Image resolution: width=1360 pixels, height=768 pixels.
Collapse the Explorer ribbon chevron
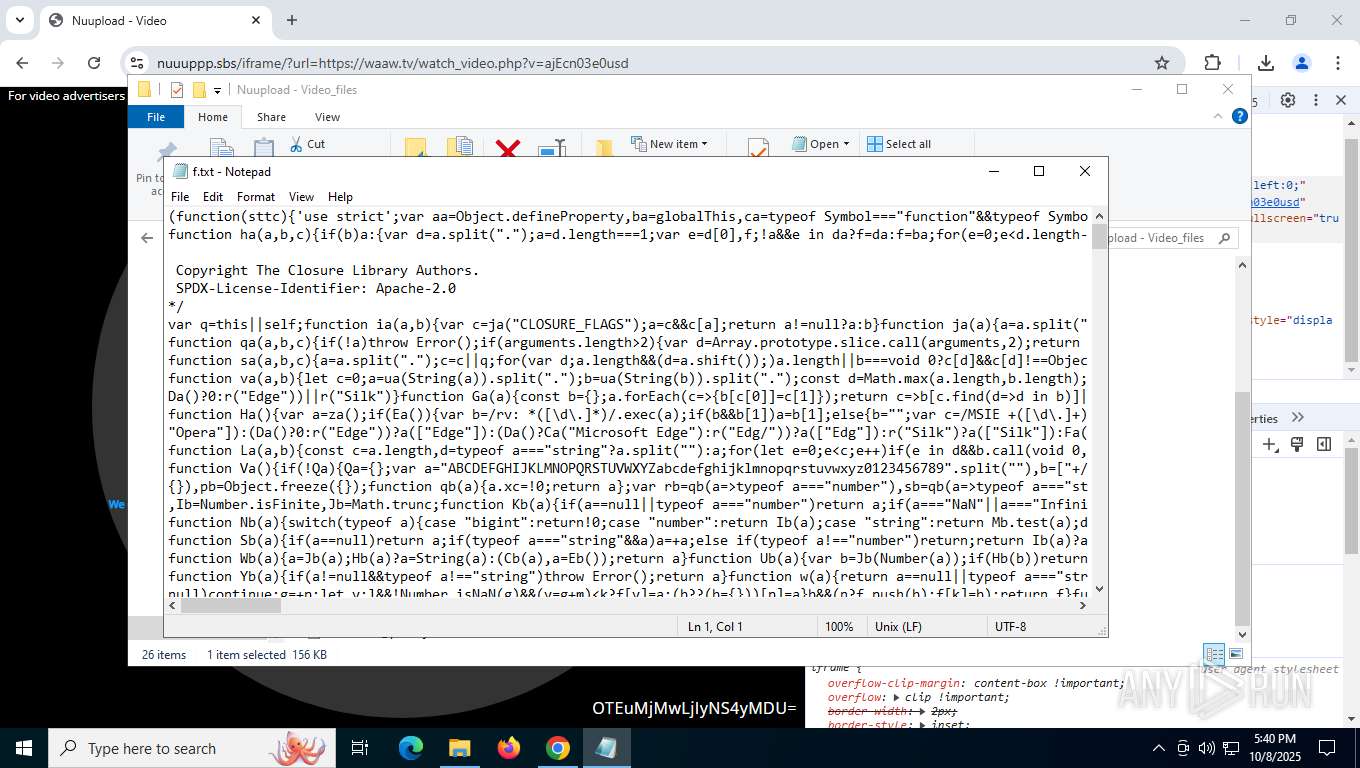[x=1218, y=116]
